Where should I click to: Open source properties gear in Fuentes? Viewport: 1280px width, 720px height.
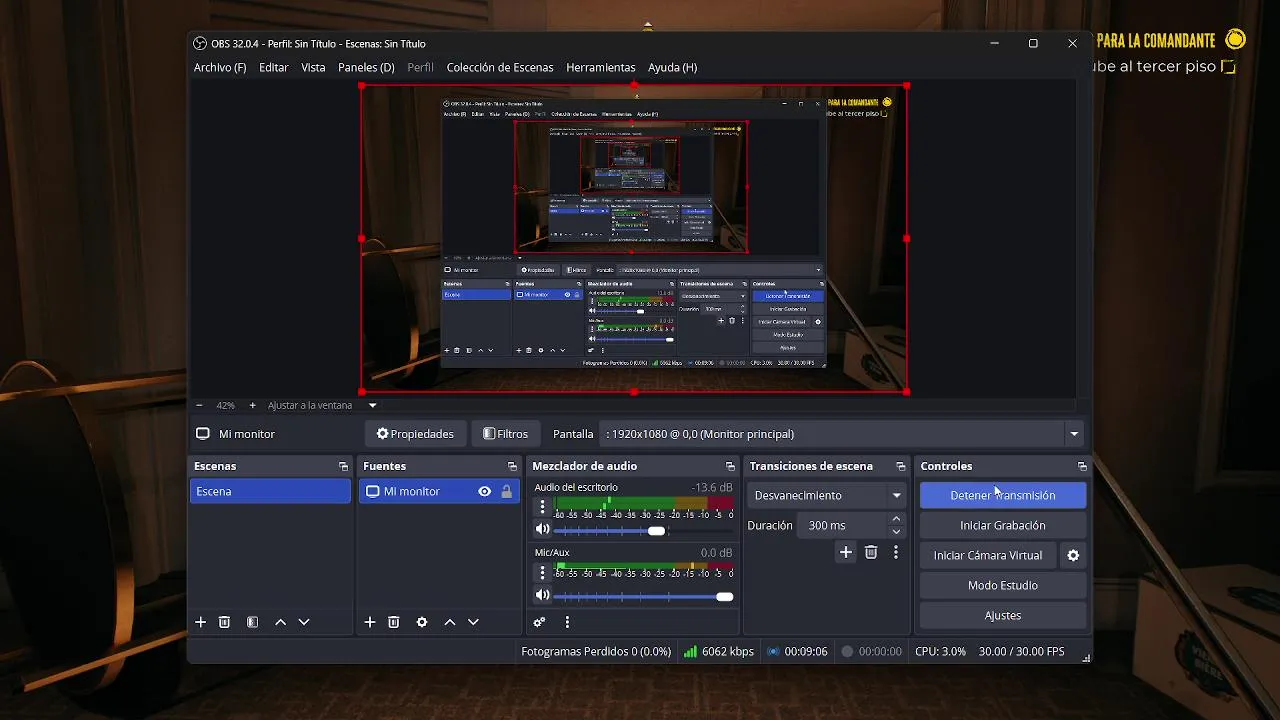(x=422, y=622)
